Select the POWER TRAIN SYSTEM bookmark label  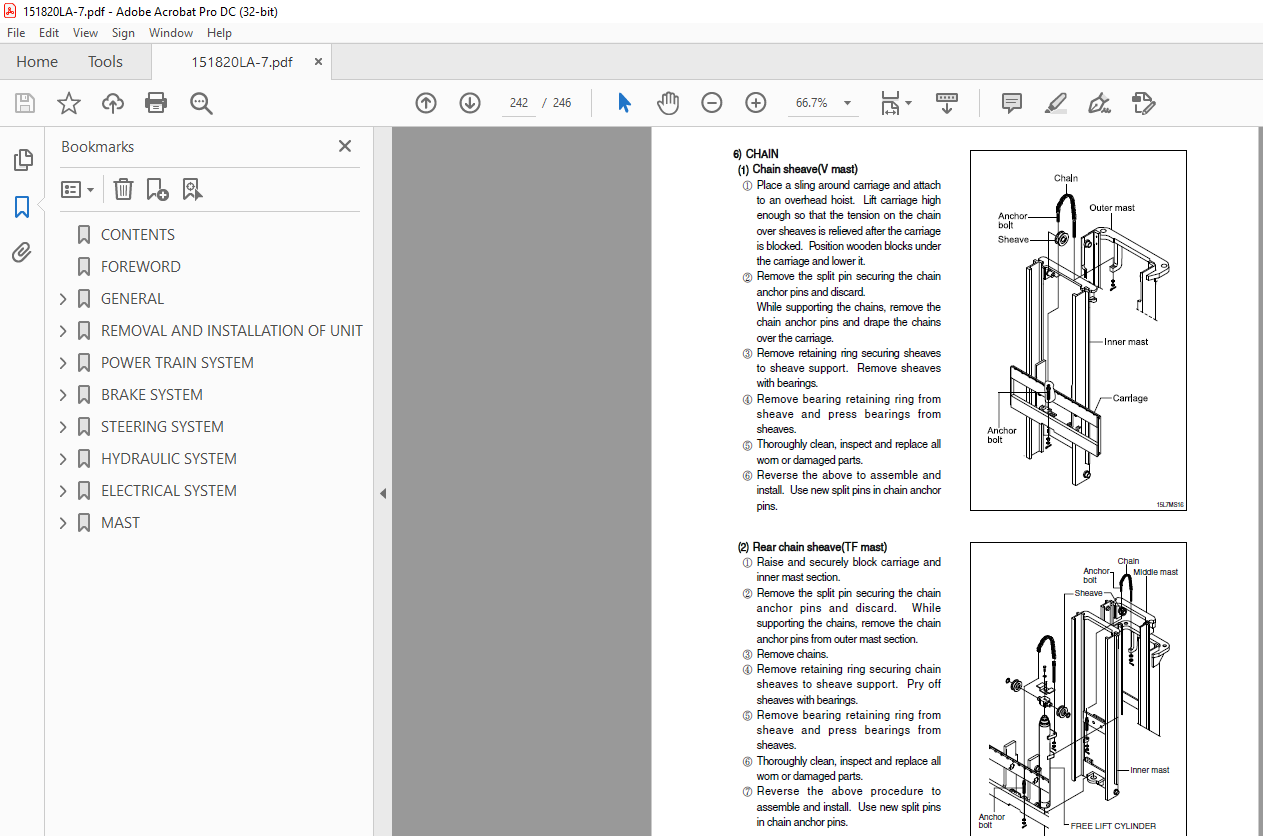click(x=177, y=363)
